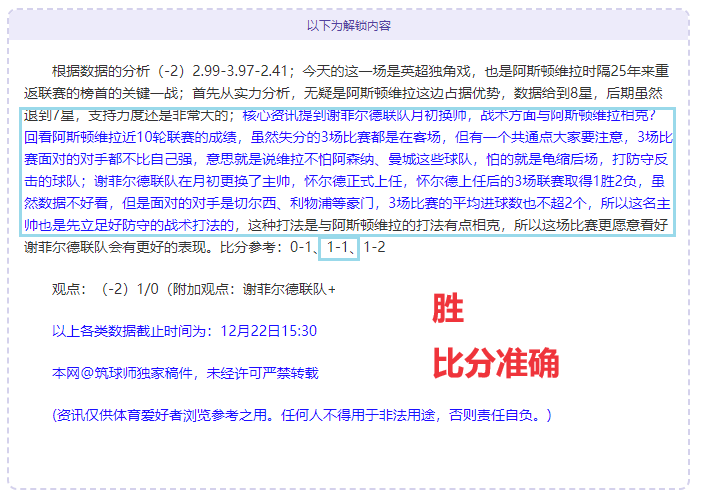Click the score reference "0-1"
705x502 pixels.
tap(301, 247)
